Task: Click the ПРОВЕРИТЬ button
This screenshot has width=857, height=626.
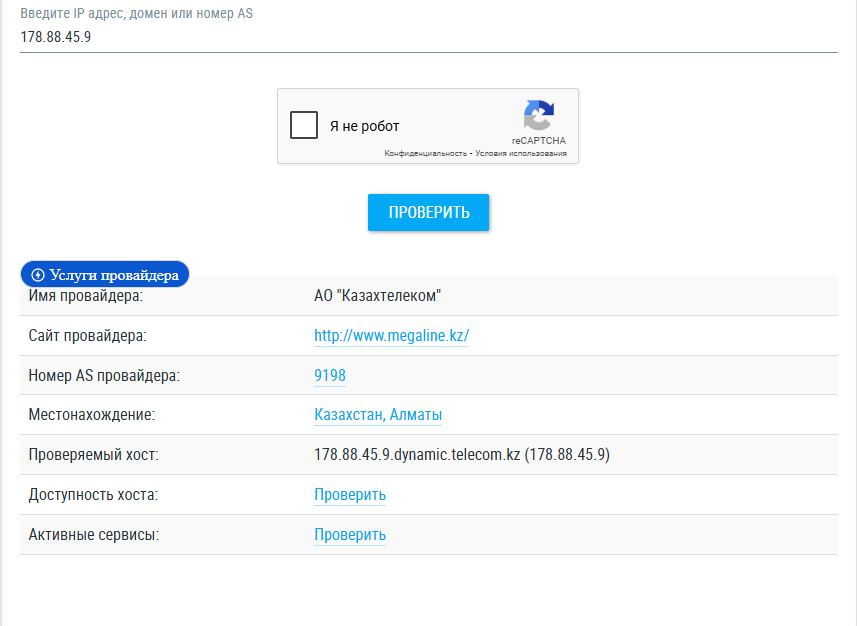Action: [x=428, y=212]
